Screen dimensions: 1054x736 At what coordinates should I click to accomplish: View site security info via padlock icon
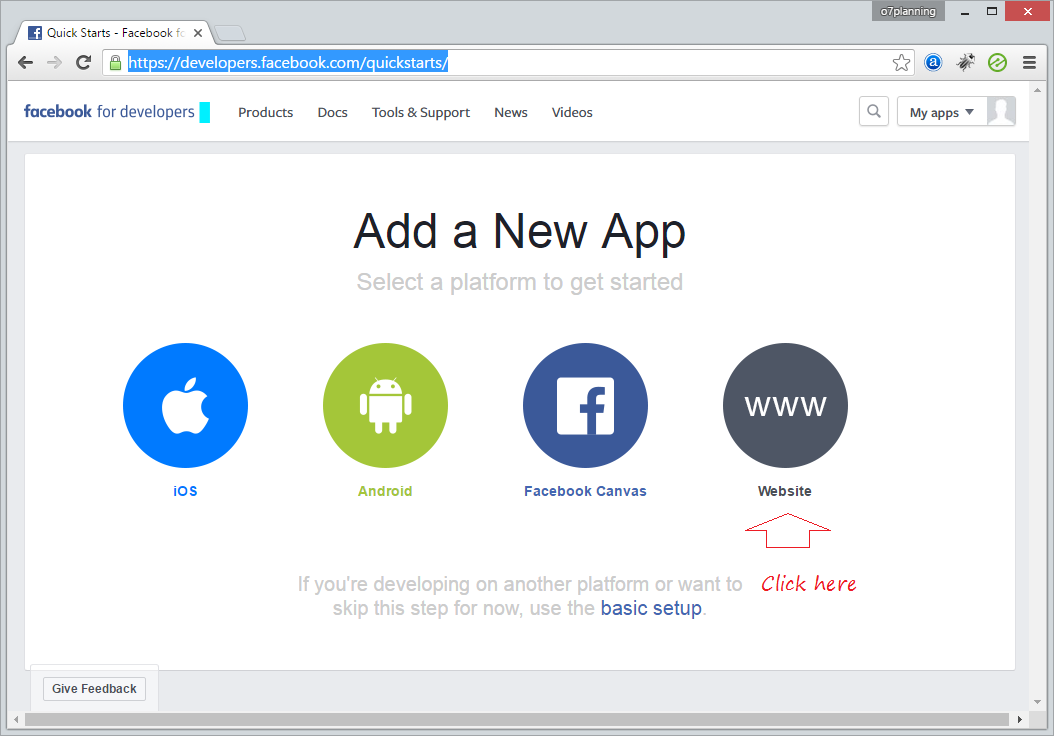(x=116, y=63)
